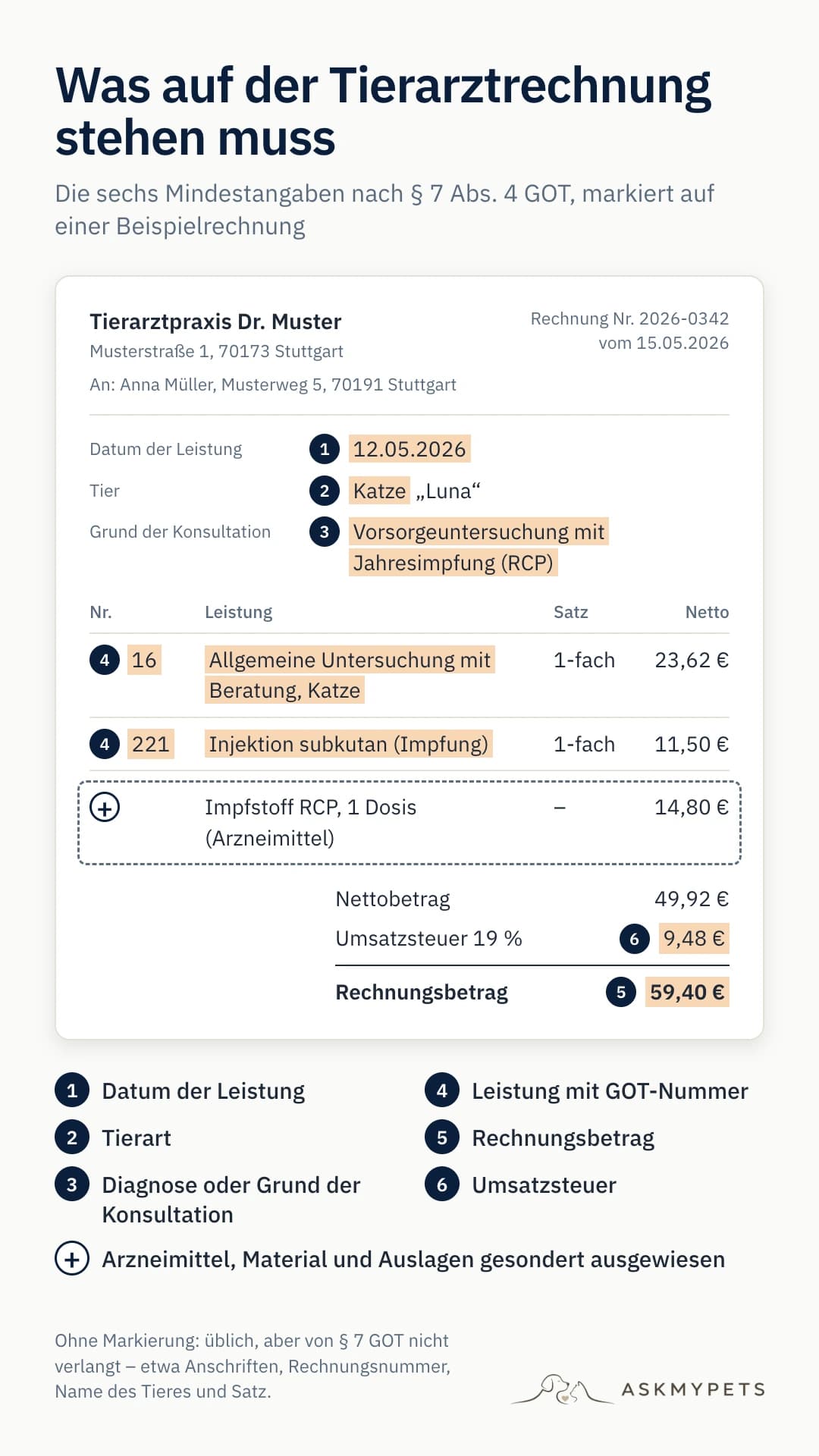This screenshot has width=819, height=1456.
Task: Click the legend text 'Datum der Leistung'
Action: tap(203, 1090)
